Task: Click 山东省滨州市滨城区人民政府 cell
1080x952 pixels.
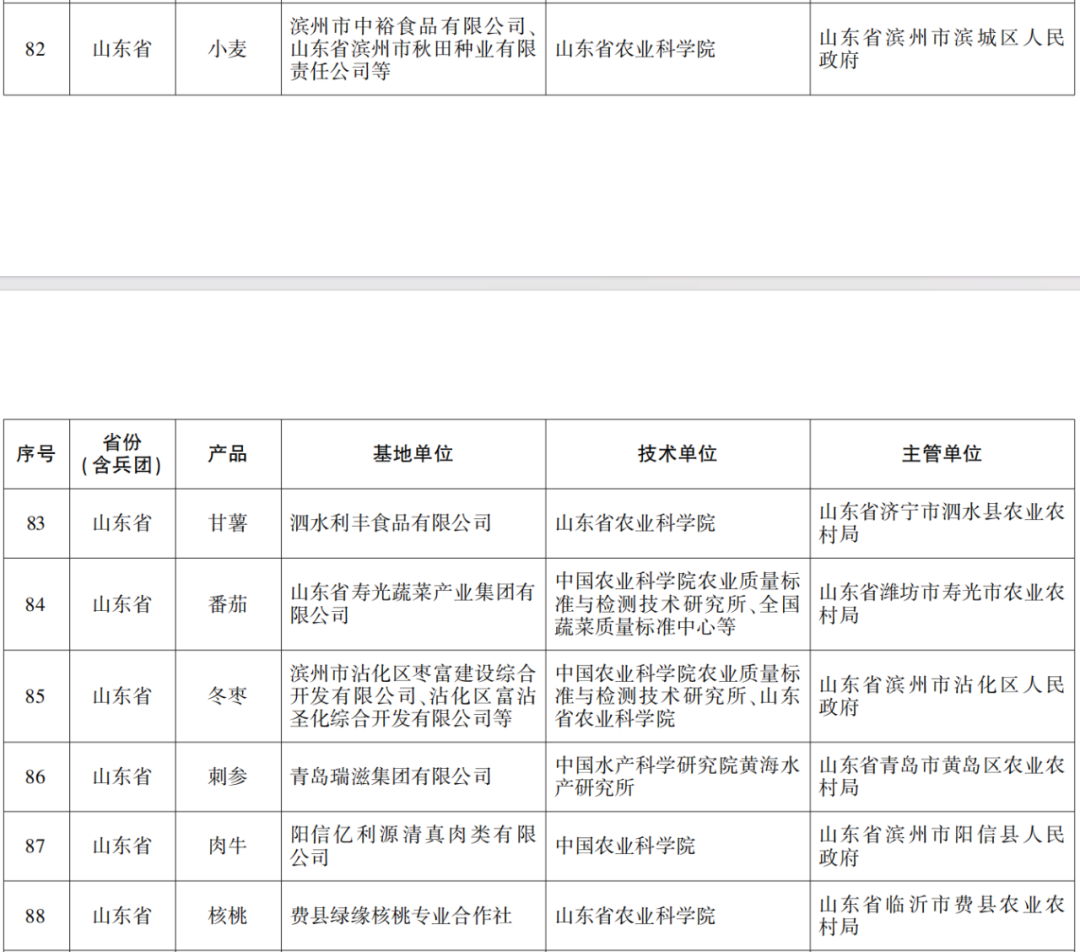Action: pyautogui.click(x=942, y=49)
